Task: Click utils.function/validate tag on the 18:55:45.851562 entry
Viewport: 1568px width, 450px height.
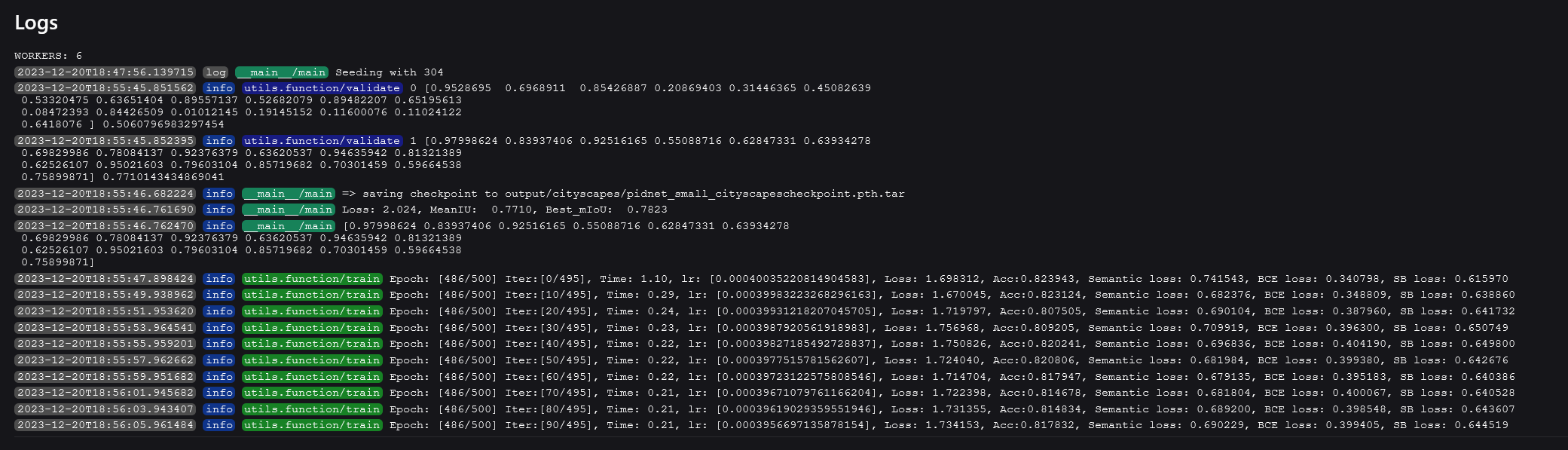Action: (322, 88)
